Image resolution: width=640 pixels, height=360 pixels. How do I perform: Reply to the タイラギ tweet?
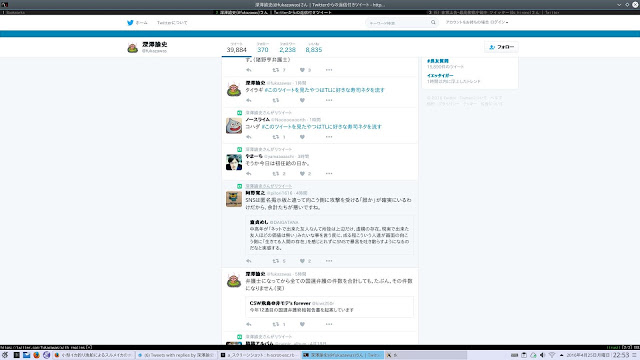pos(249,100)
